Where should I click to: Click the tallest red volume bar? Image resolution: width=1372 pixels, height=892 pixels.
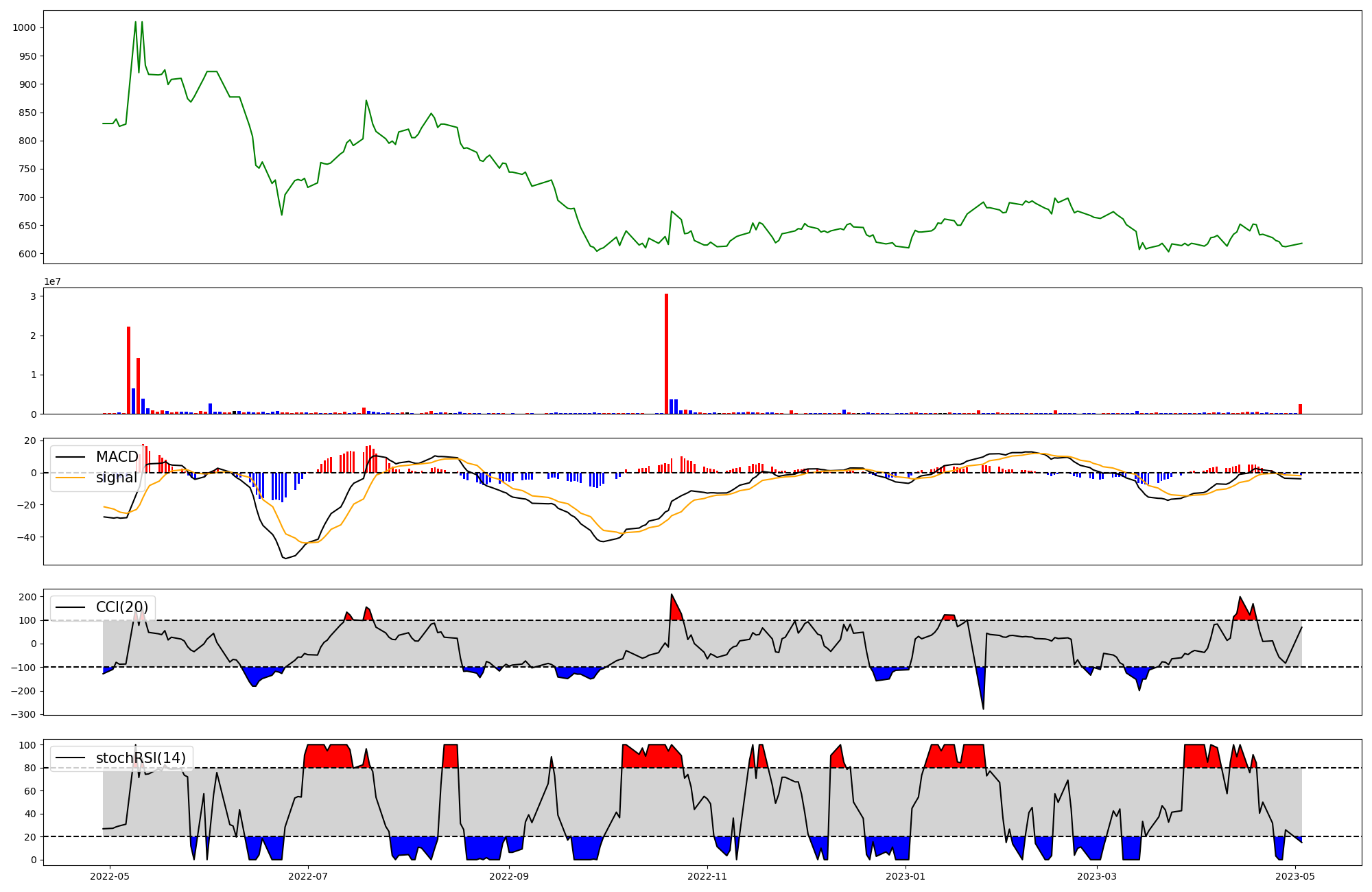(666, 354)
